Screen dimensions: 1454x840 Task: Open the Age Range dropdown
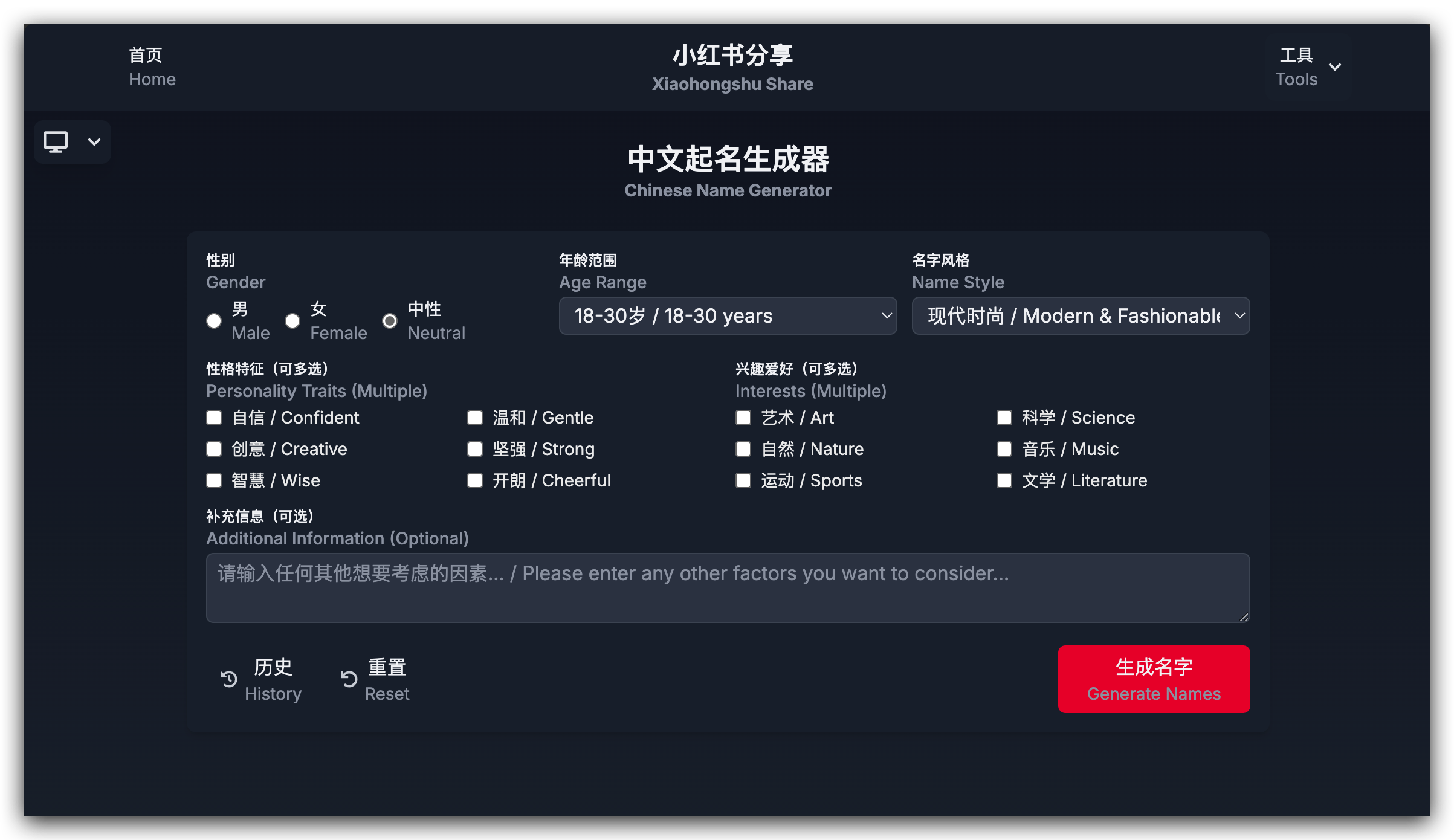coord(728,315)
